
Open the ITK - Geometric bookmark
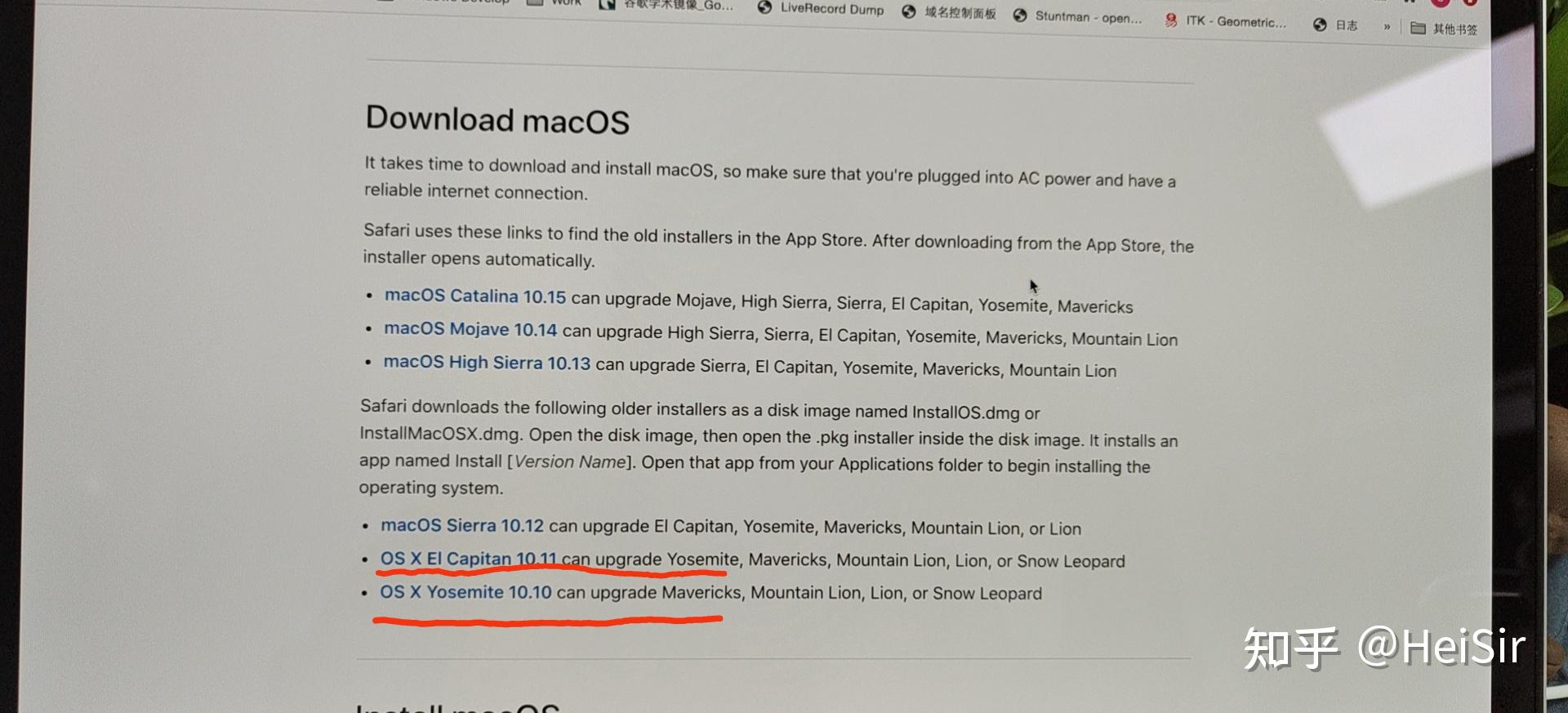1225,21
